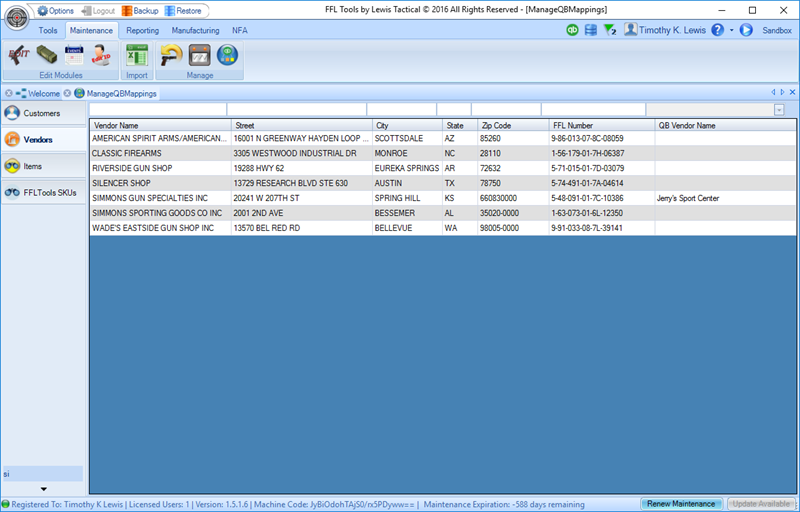Open the QB Vendor Name filter dropdown

coord(779,110)
